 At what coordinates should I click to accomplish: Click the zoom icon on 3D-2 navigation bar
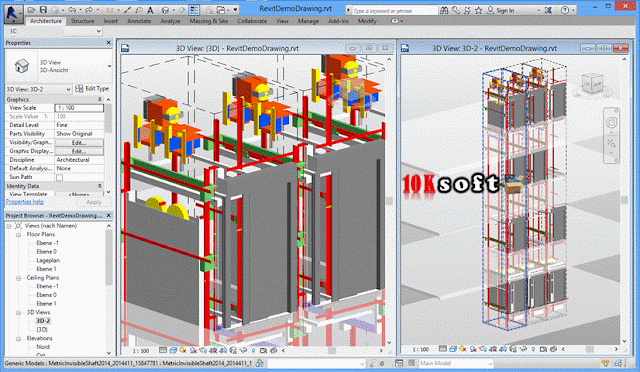(611, 143)
